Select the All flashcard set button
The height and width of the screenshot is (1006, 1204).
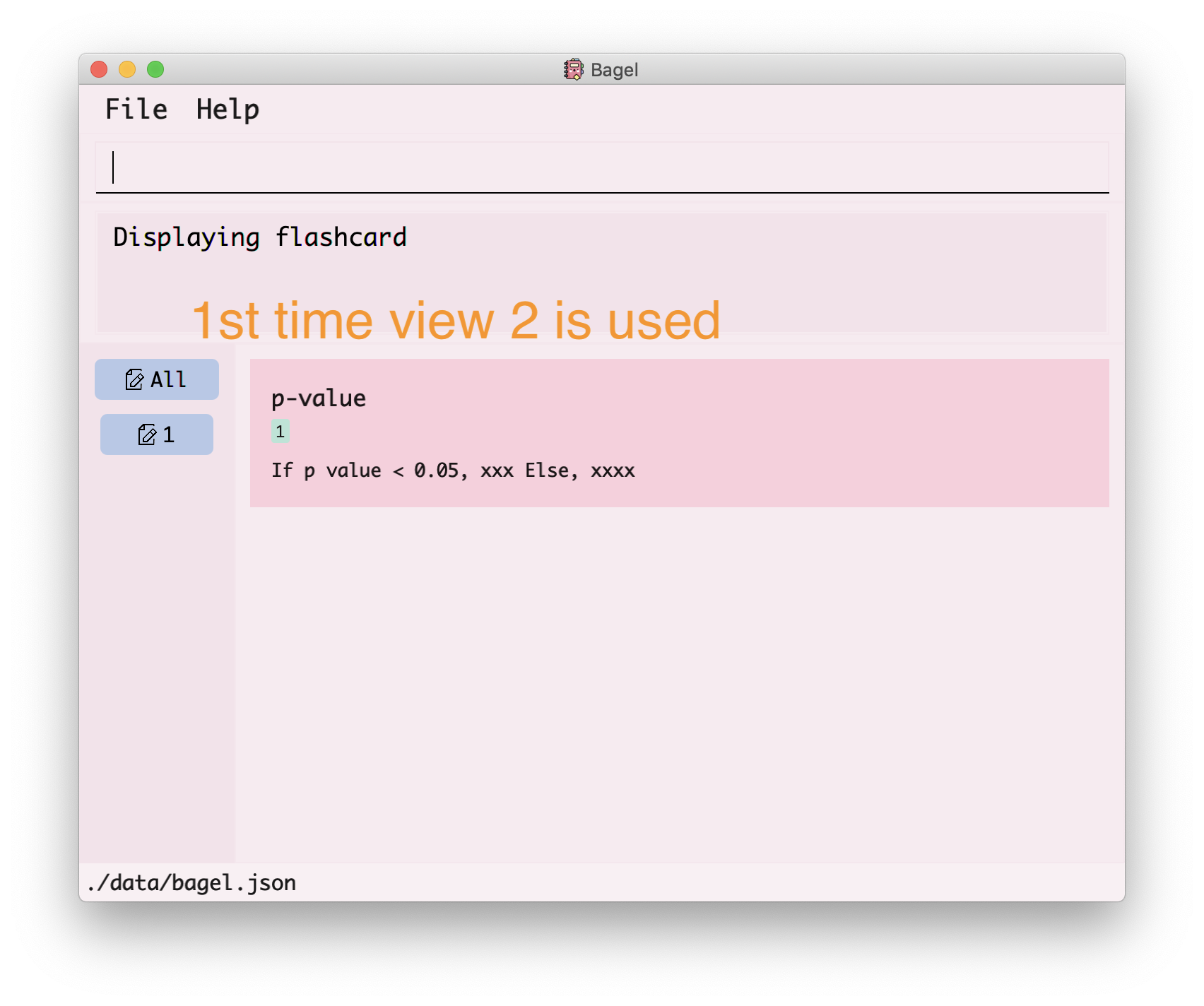tap(157, 379)
